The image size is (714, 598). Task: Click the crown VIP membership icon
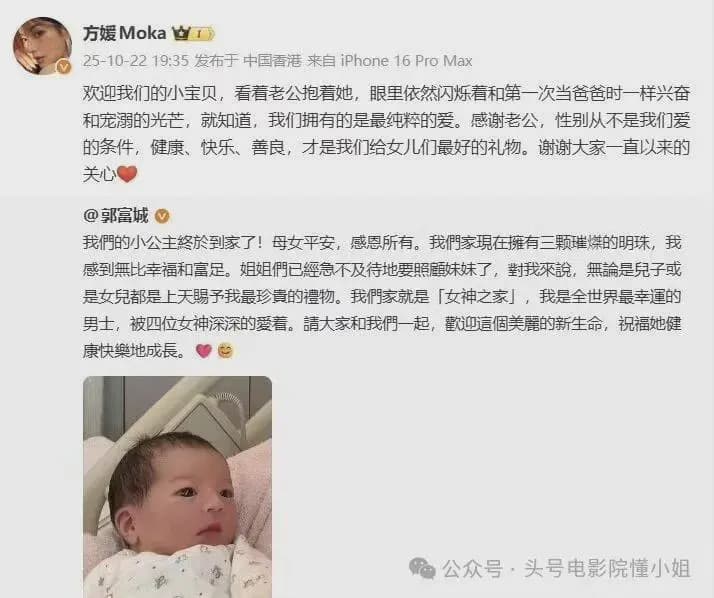click(x=180, y=34)
